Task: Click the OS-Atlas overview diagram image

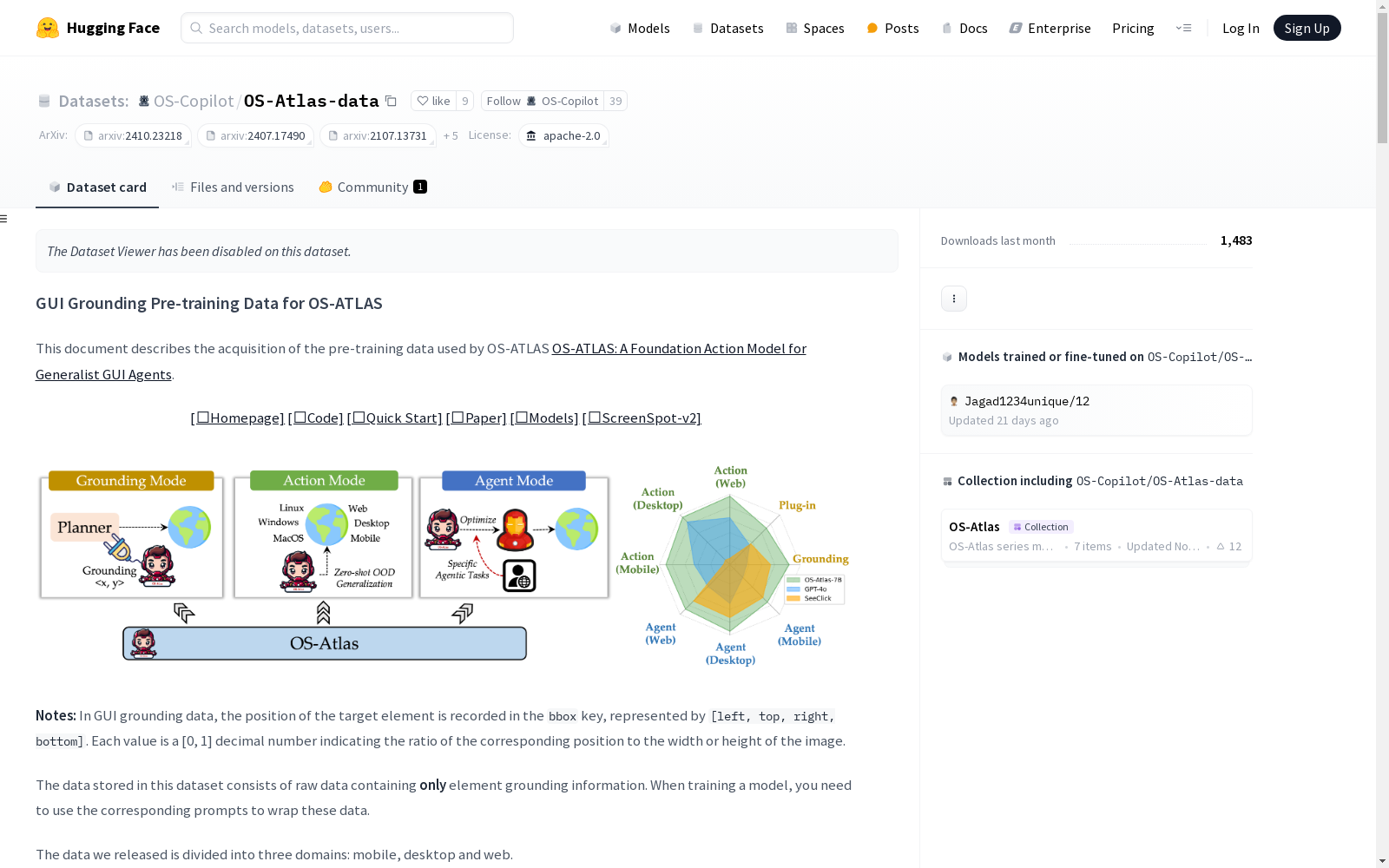Action: tap(444, 567)
